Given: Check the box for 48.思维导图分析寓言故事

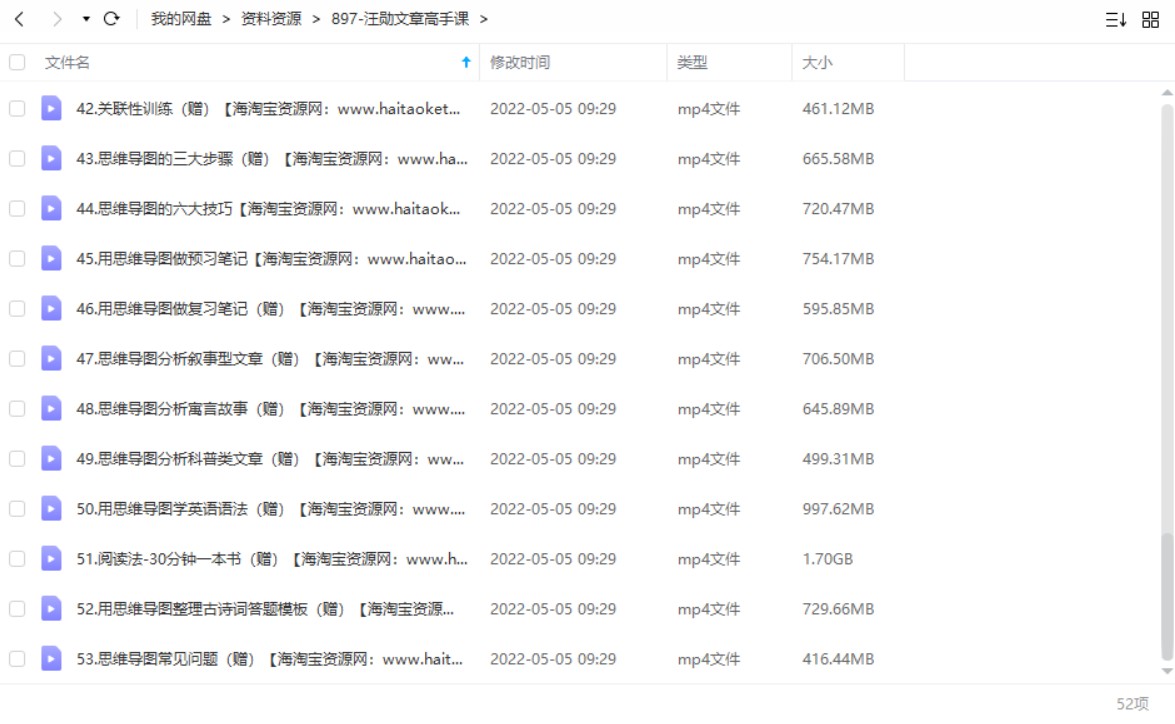Looking at the screenshot, I should (x=17, y=409).
